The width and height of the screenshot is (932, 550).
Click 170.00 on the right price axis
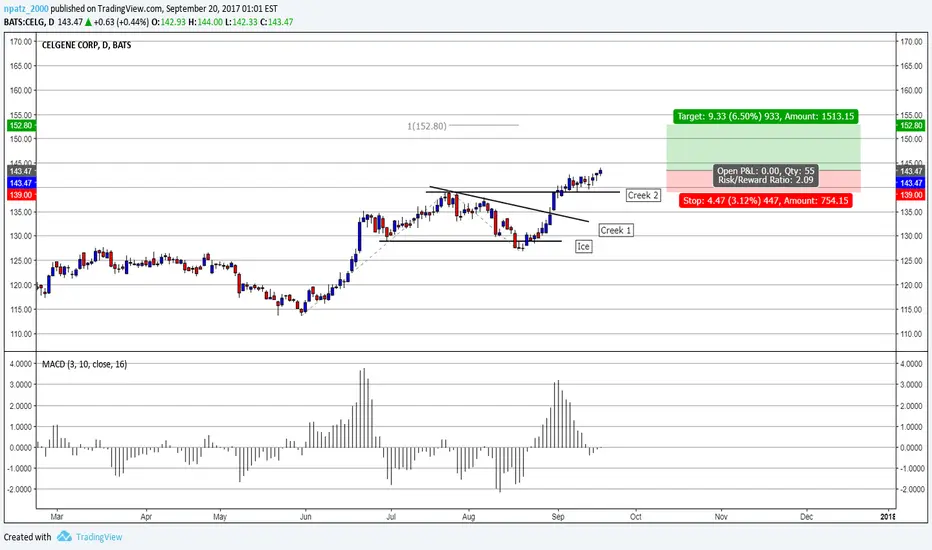911,42
